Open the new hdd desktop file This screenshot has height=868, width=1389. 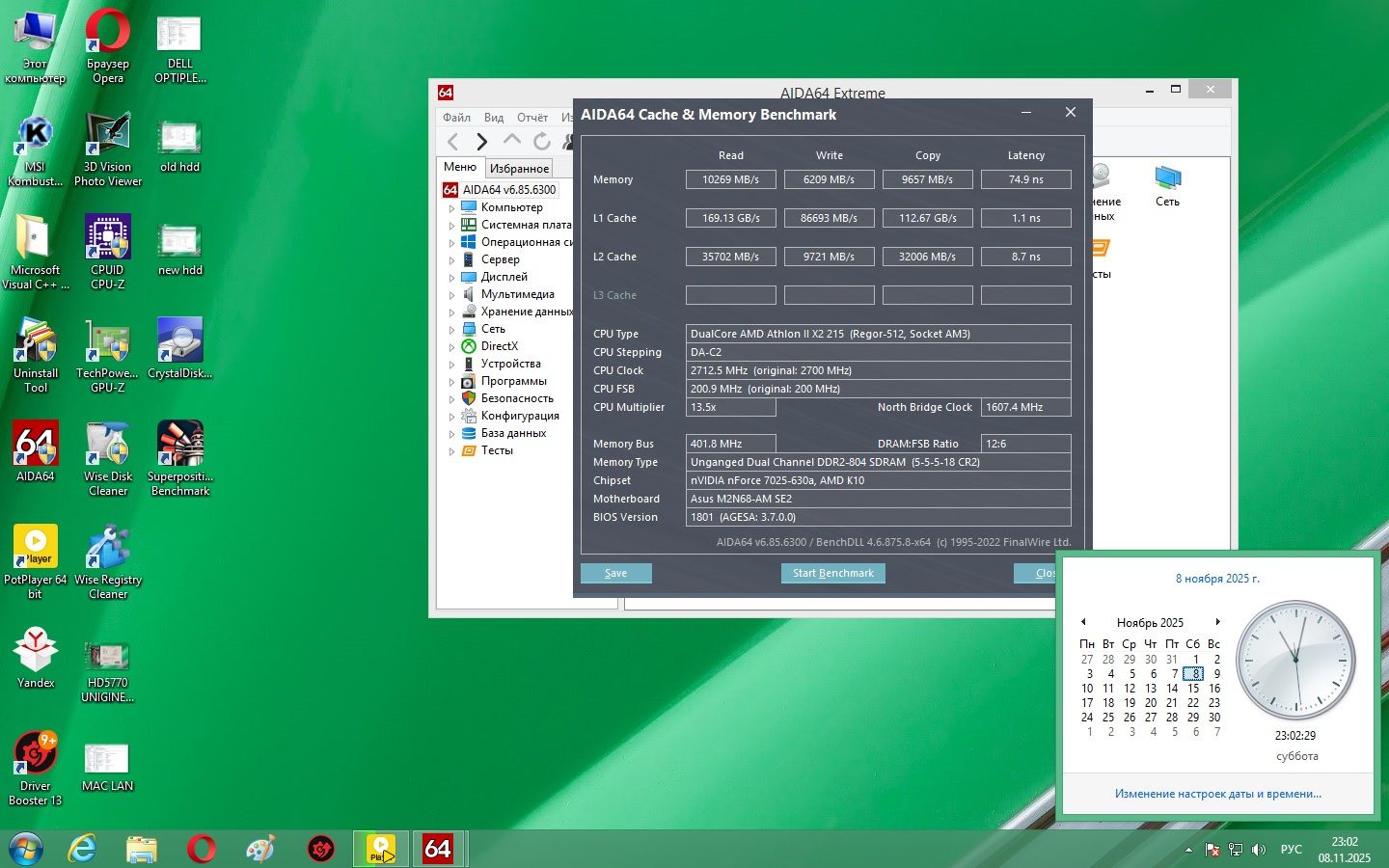pos(179,250)
